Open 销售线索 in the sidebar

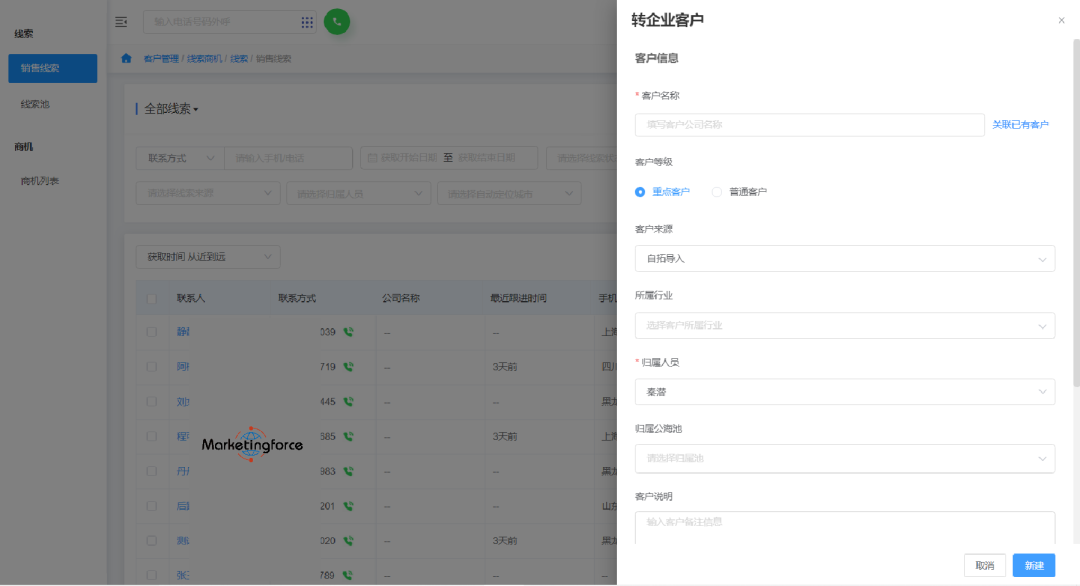click(53, 68)
